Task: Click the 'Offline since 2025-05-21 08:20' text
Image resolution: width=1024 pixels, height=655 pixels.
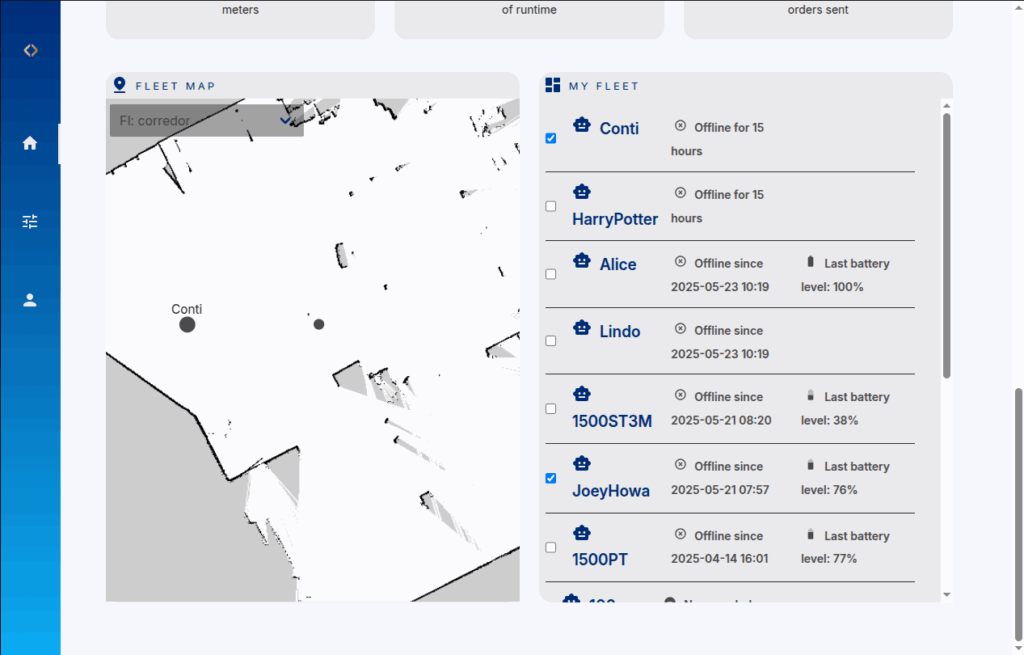Action: (721, 409)
